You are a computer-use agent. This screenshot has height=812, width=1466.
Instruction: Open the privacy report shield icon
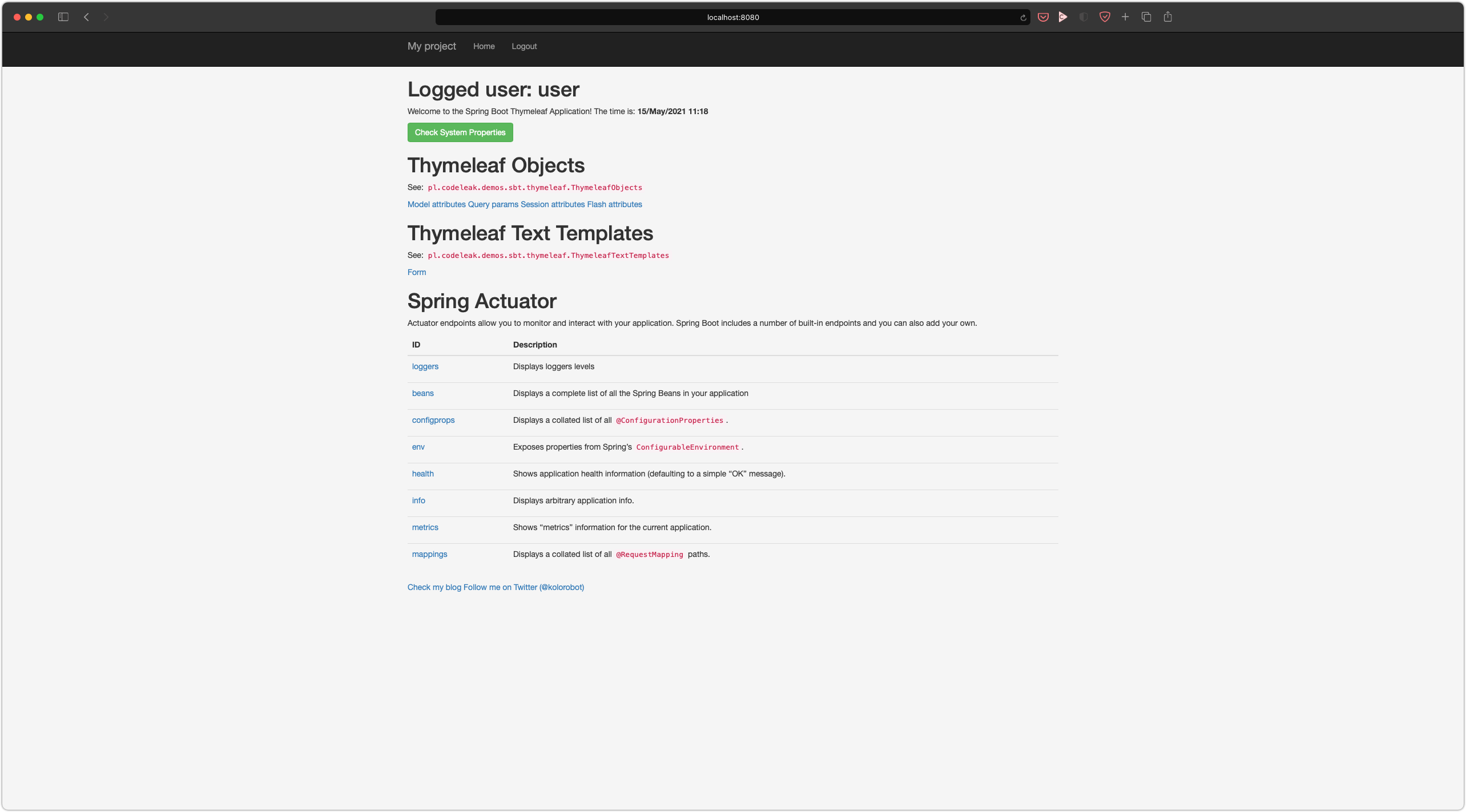click(1083, 17)
